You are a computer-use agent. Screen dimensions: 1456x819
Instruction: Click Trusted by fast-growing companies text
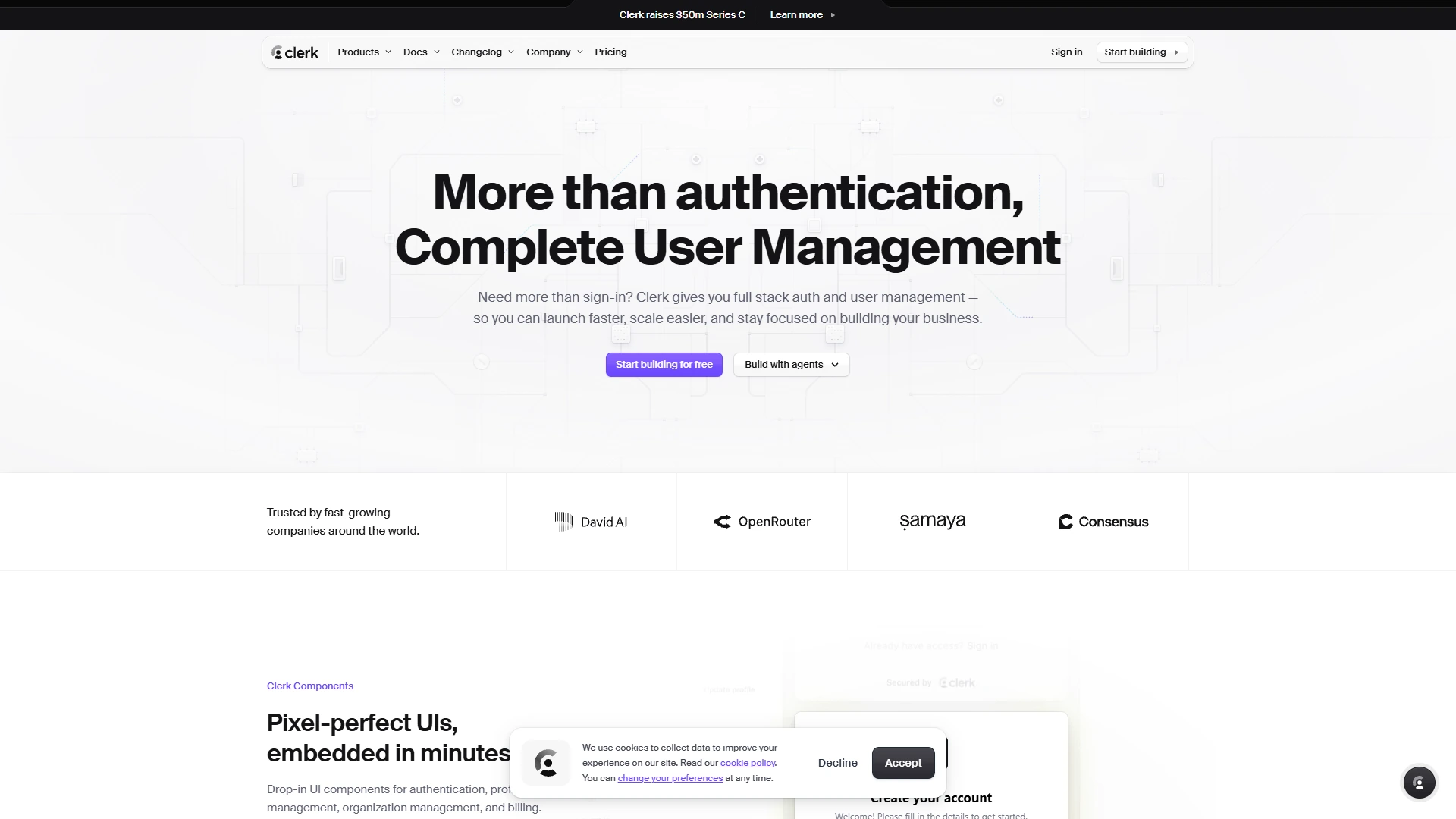pyautogui.click(x=343, y=522)
